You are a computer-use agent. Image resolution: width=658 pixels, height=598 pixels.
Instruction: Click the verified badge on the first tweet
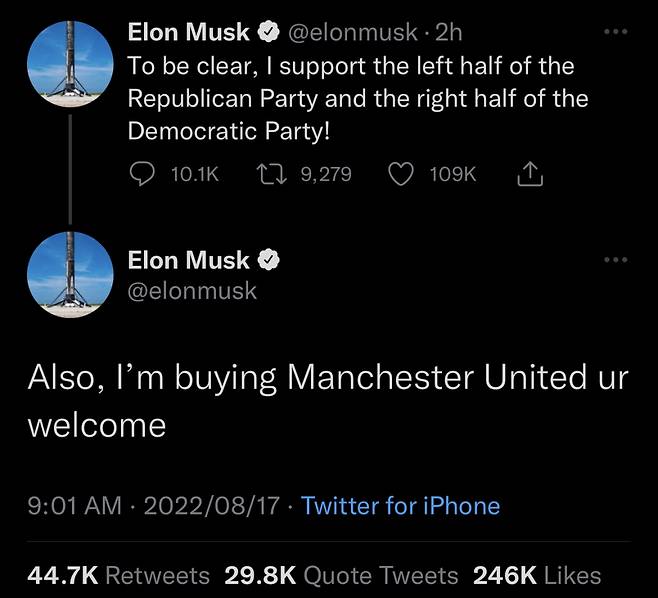point(268,33)
